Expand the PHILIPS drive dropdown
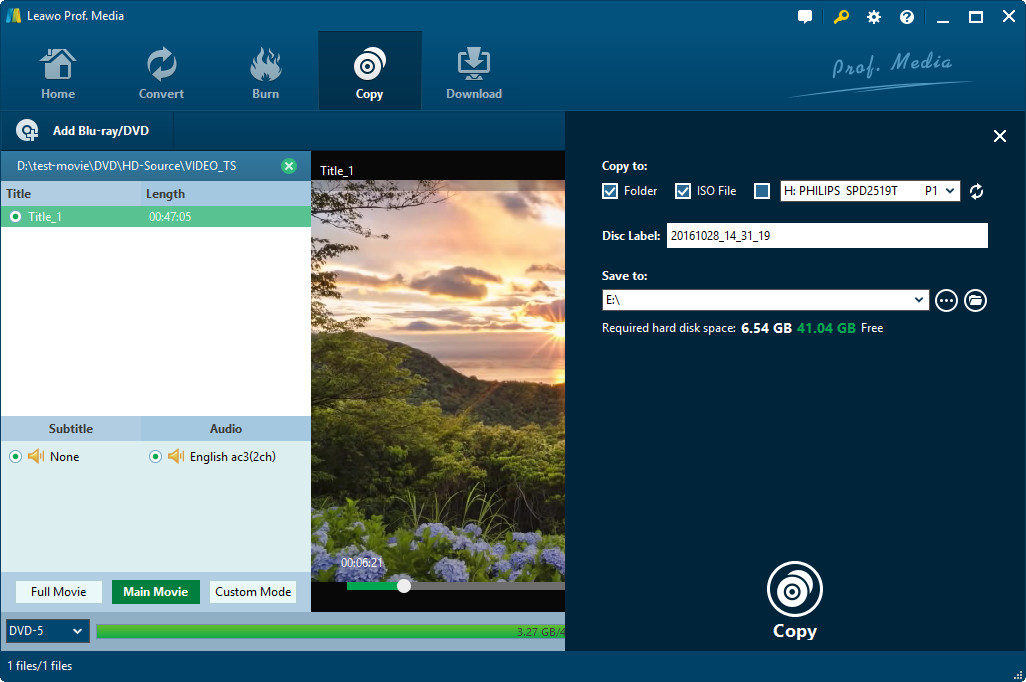 click(x=949, y=191)
